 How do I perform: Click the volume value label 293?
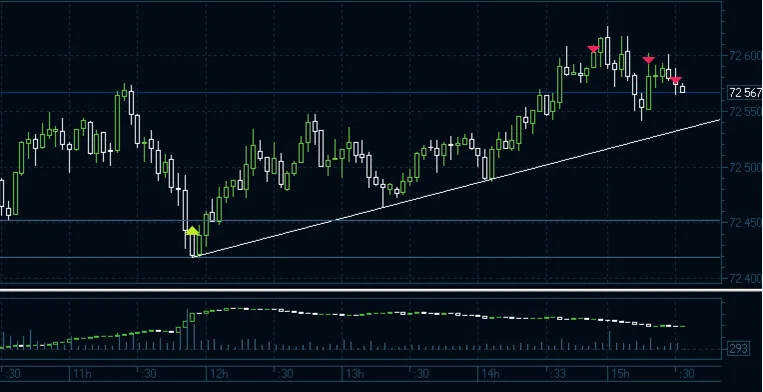pyautogui.click(x=739, y=349)
